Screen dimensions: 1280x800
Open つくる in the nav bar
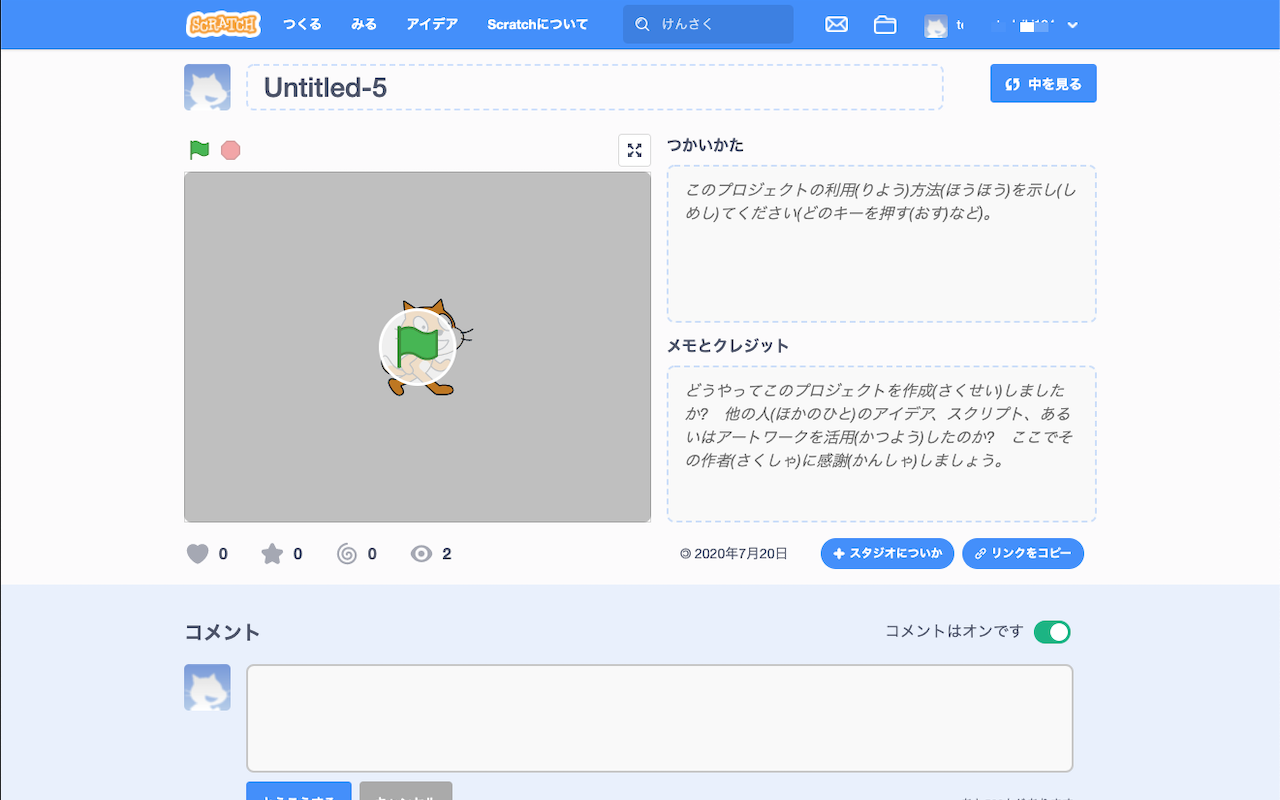(x=302, y=24)
